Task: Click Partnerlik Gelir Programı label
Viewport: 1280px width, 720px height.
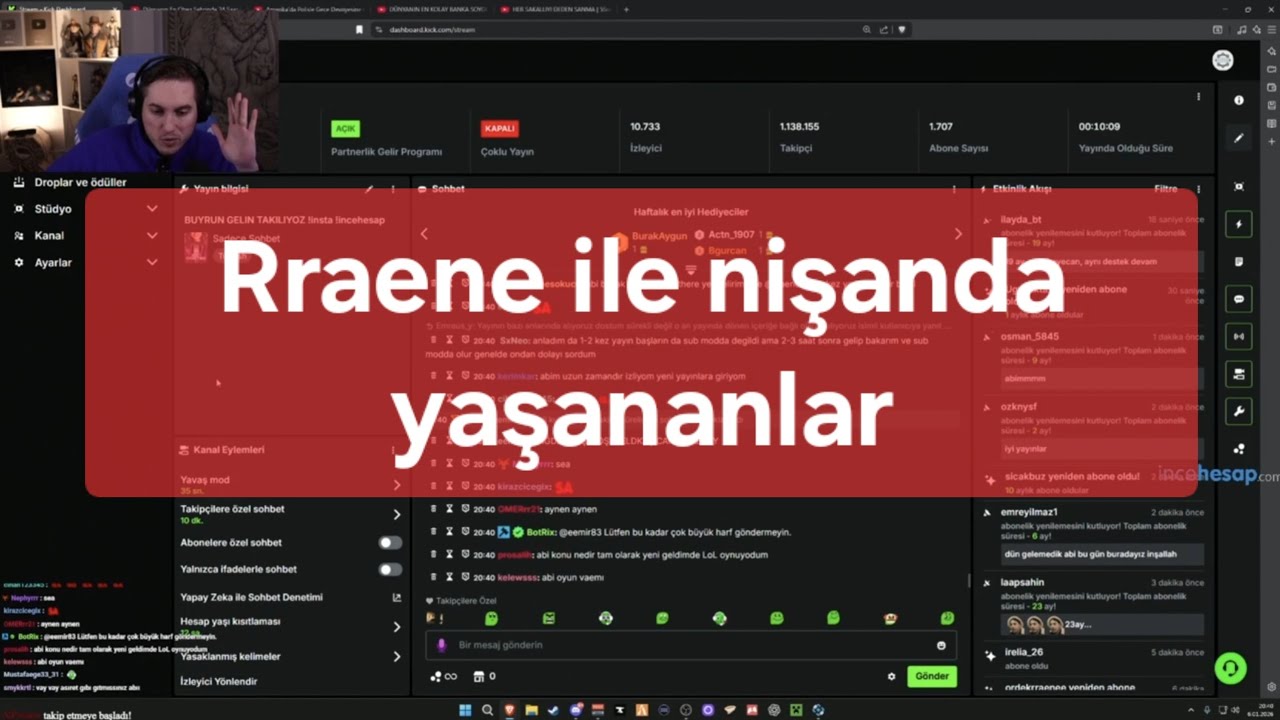Action: tap(386, 152)
